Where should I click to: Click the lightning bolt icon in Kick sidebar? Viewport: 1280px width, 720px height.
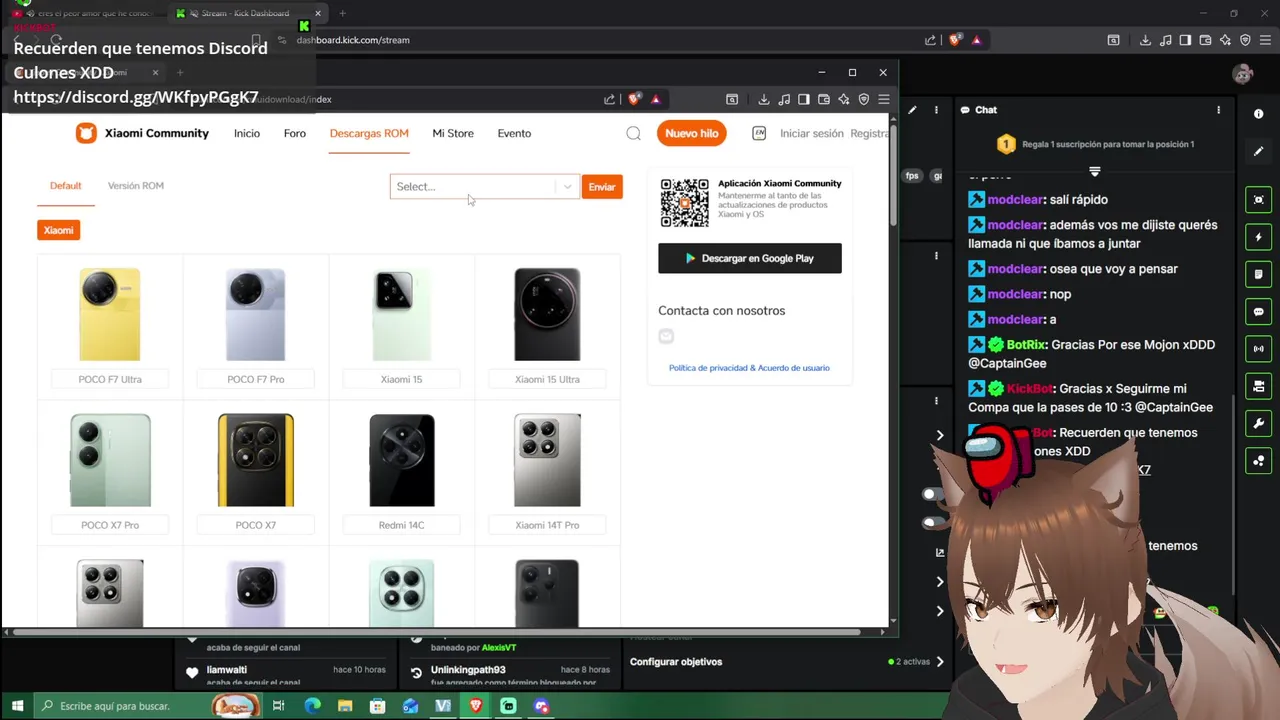point(1258,237)
